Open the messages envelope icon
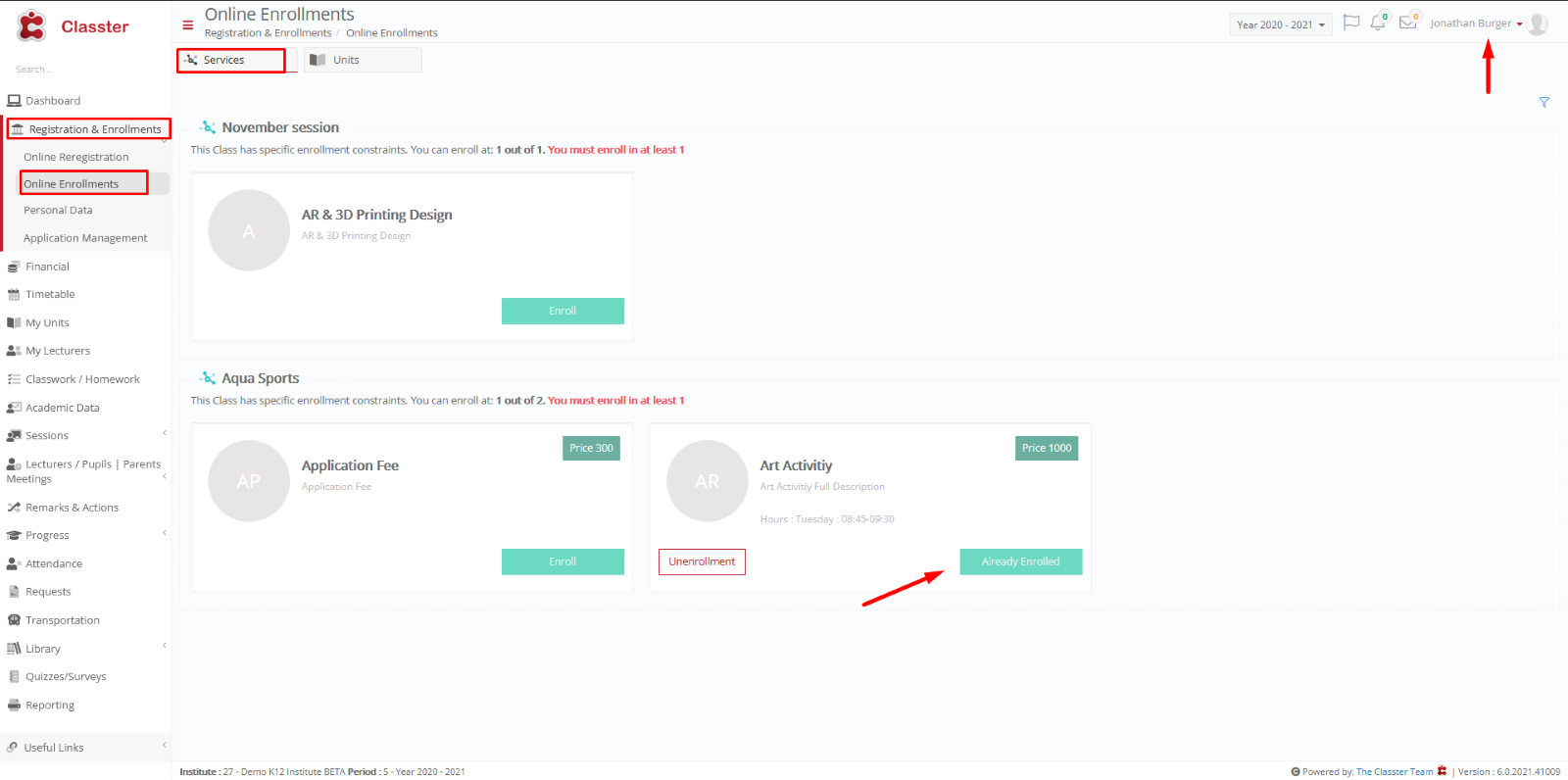 [x=1408, y=23]
